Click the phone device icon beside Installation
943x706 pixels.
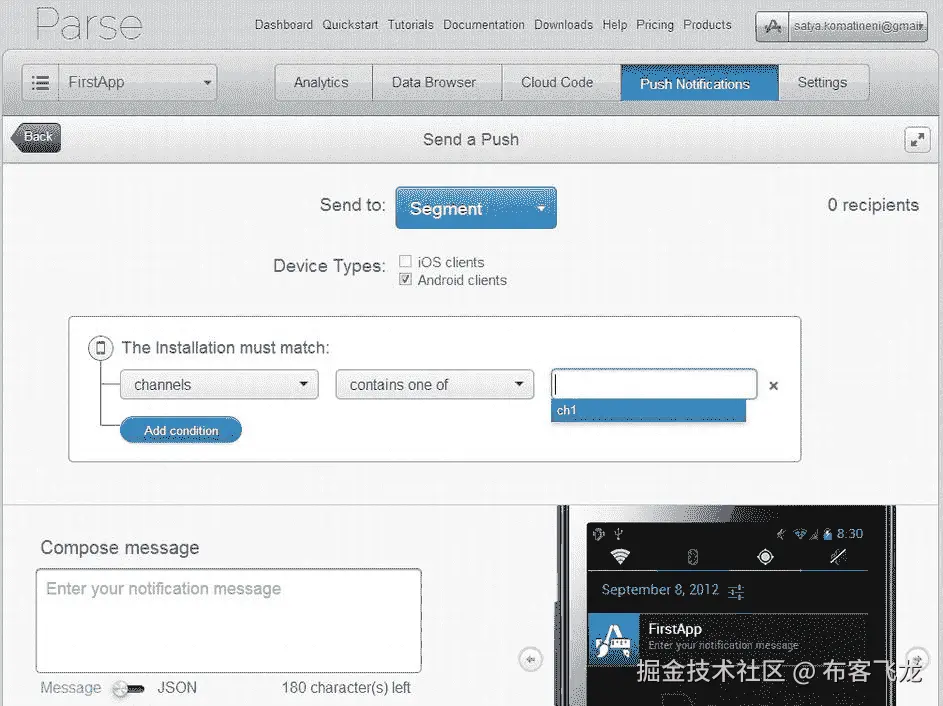click(x=100, y=348)
